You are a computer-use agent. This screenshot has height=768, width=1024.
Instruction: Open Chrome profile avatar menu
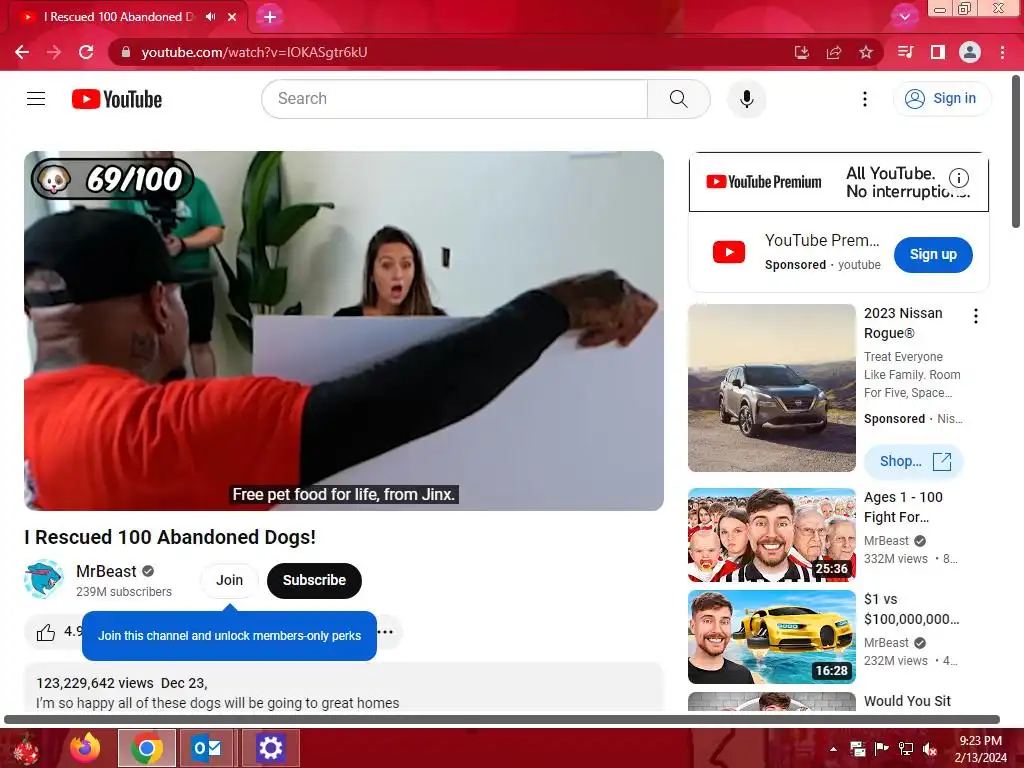pos(970,52)
